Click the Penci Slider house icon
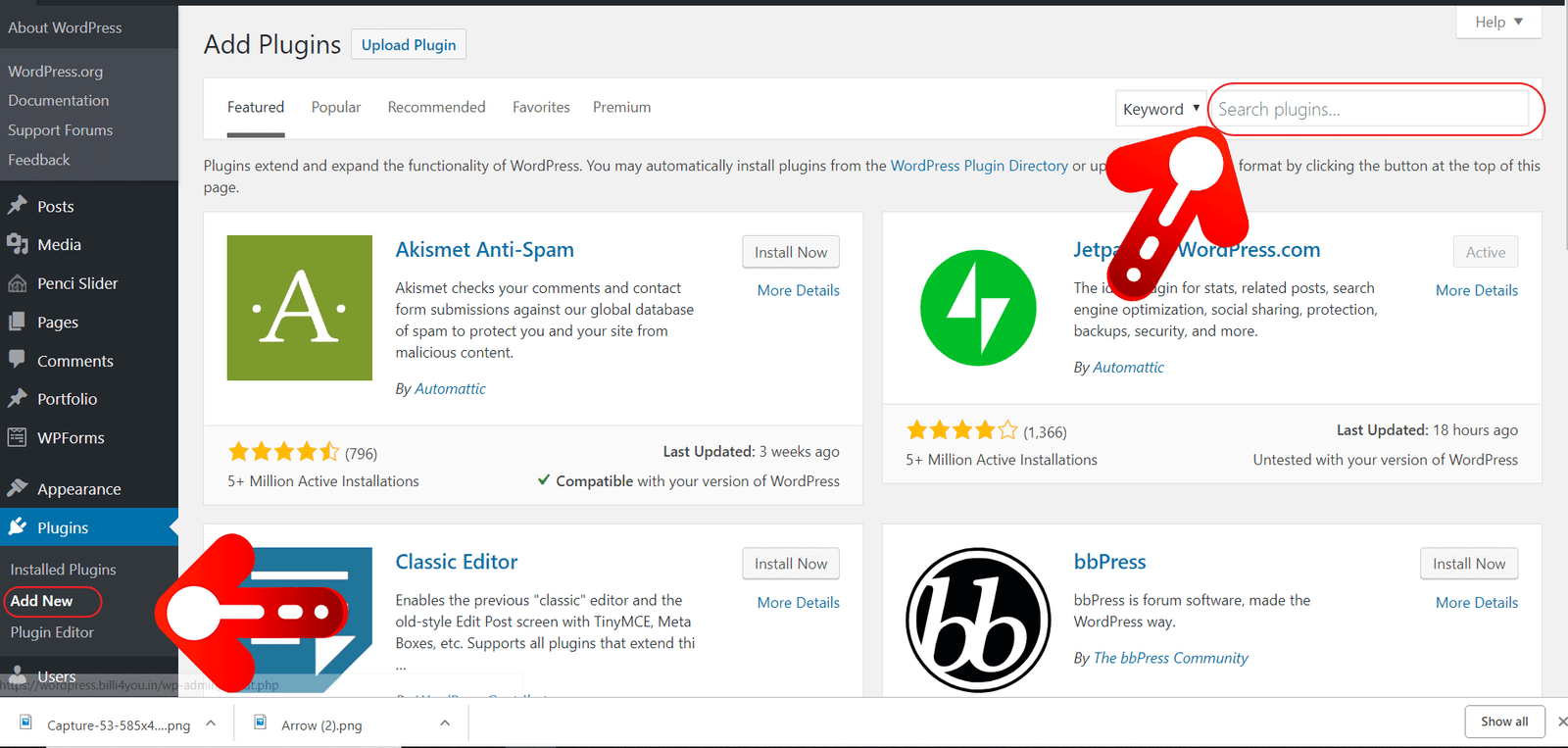This screenshot has height=748, width=1568. pos(17,283)
